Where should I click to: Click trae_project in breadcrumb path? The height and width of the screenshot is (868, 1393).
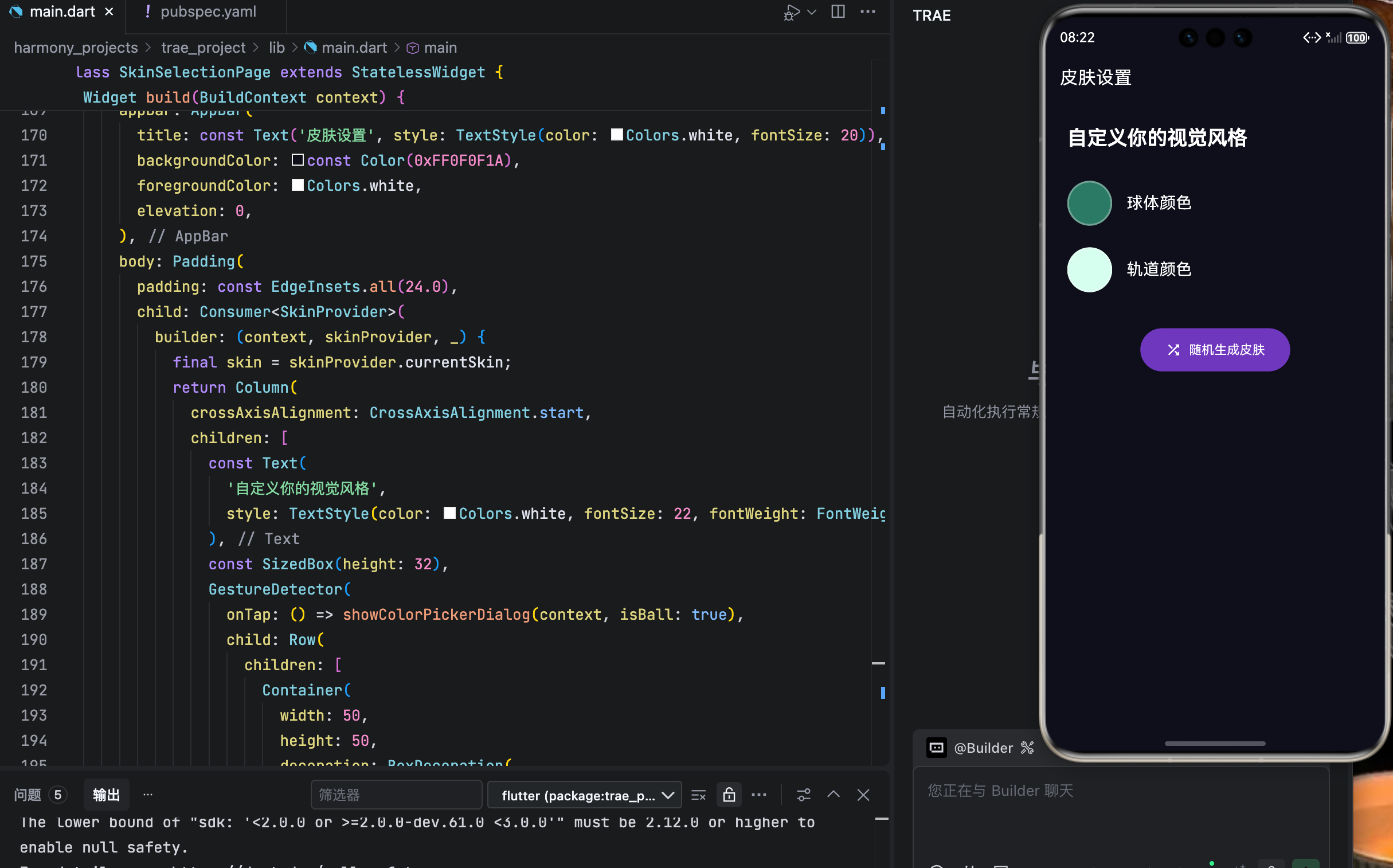point(202,48)
